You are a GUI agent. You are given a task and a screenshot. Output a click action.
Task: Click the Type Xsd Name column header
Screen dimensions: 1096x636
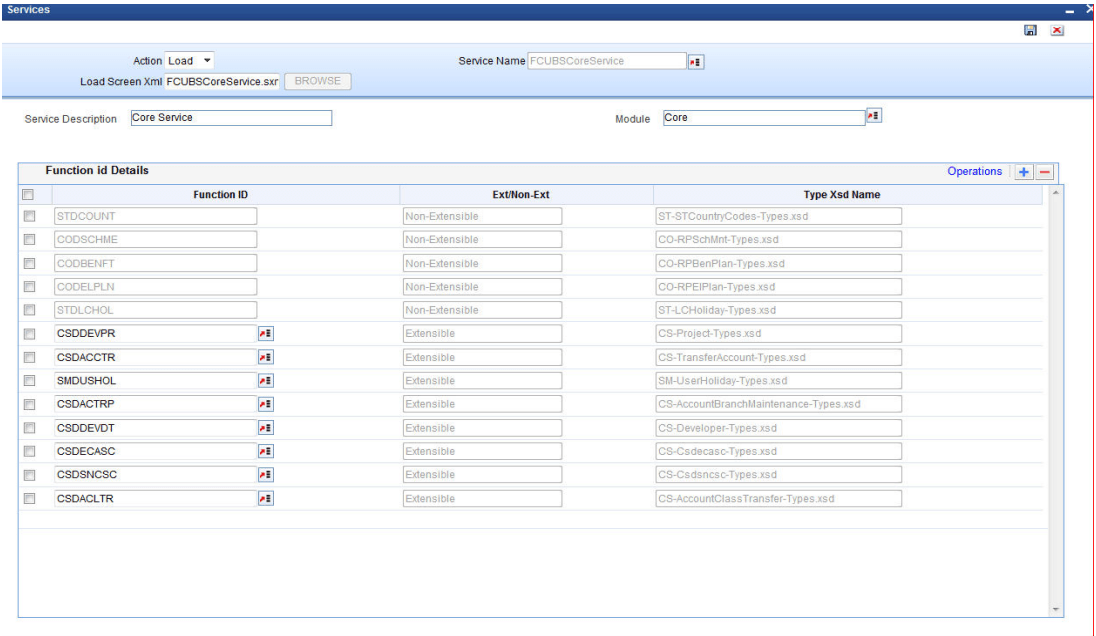[x=842, y=194]
